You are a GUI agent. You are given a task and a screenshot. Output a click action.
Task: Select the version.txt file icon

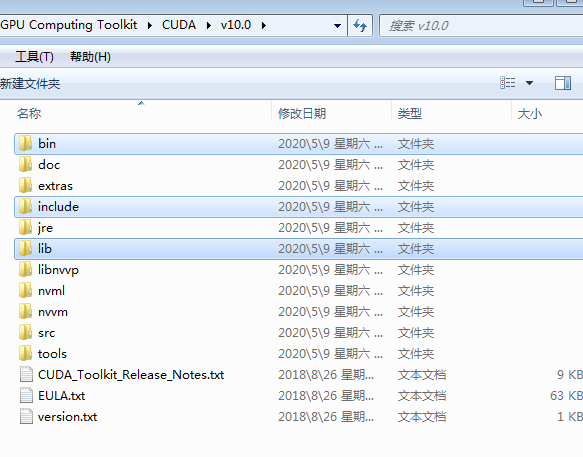(26, 416)
